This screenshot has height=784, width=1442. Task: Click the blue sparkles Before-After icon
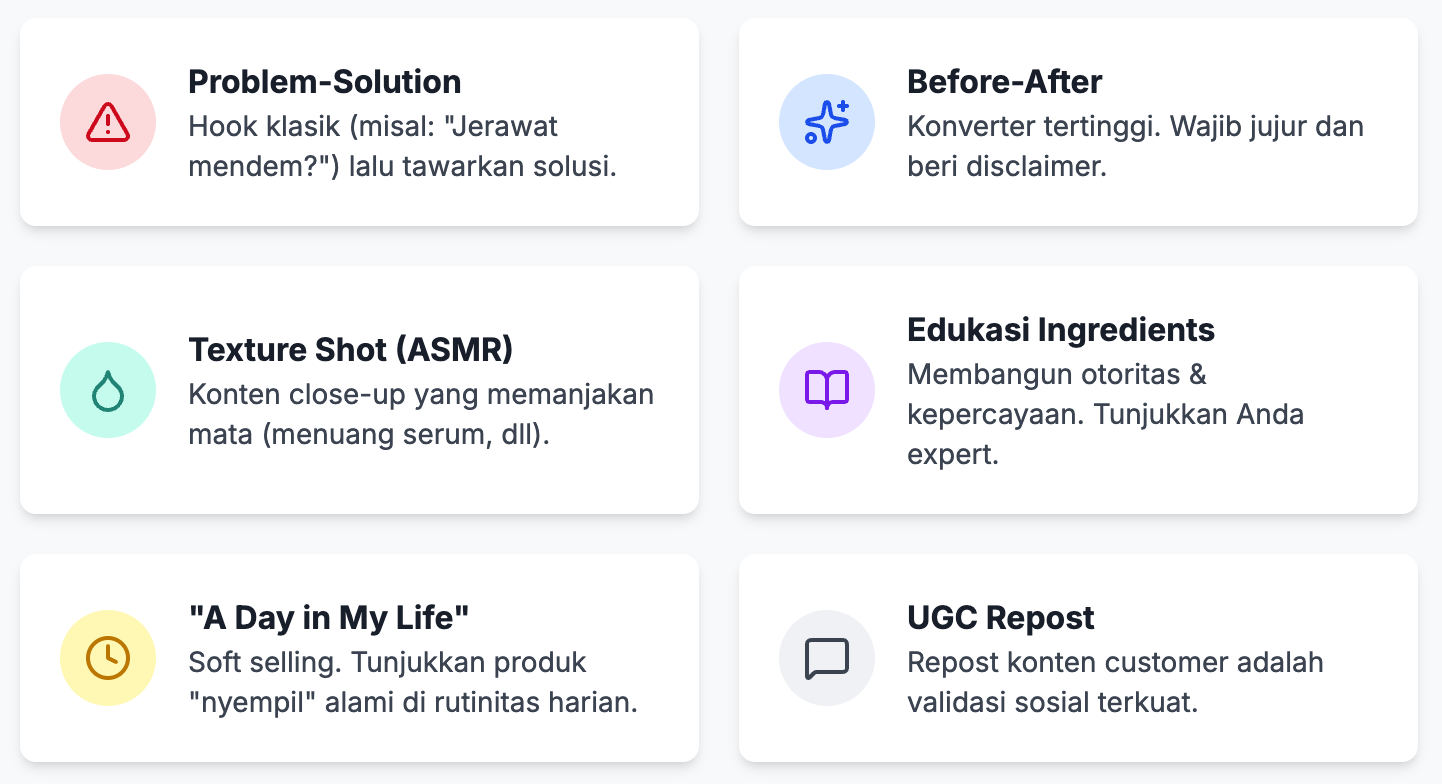tap(827, 122)
